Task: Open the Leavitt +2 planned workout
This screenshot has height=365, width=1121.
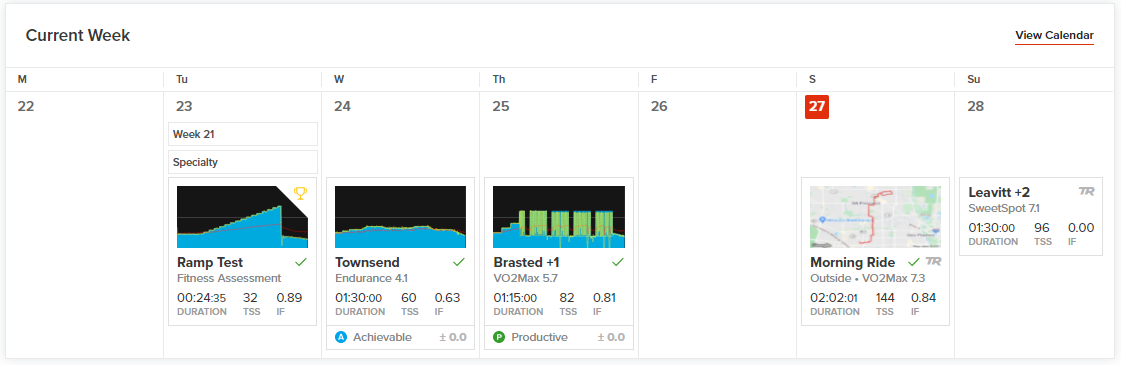Action: (1030, 216)
